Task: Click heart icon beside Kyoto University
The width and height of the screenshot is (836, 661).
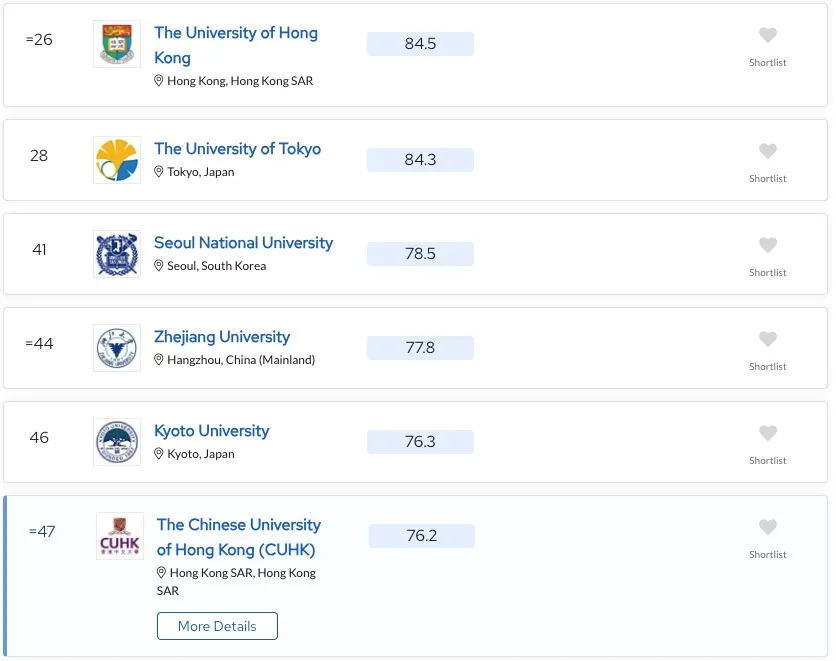Action: (767, 434)
